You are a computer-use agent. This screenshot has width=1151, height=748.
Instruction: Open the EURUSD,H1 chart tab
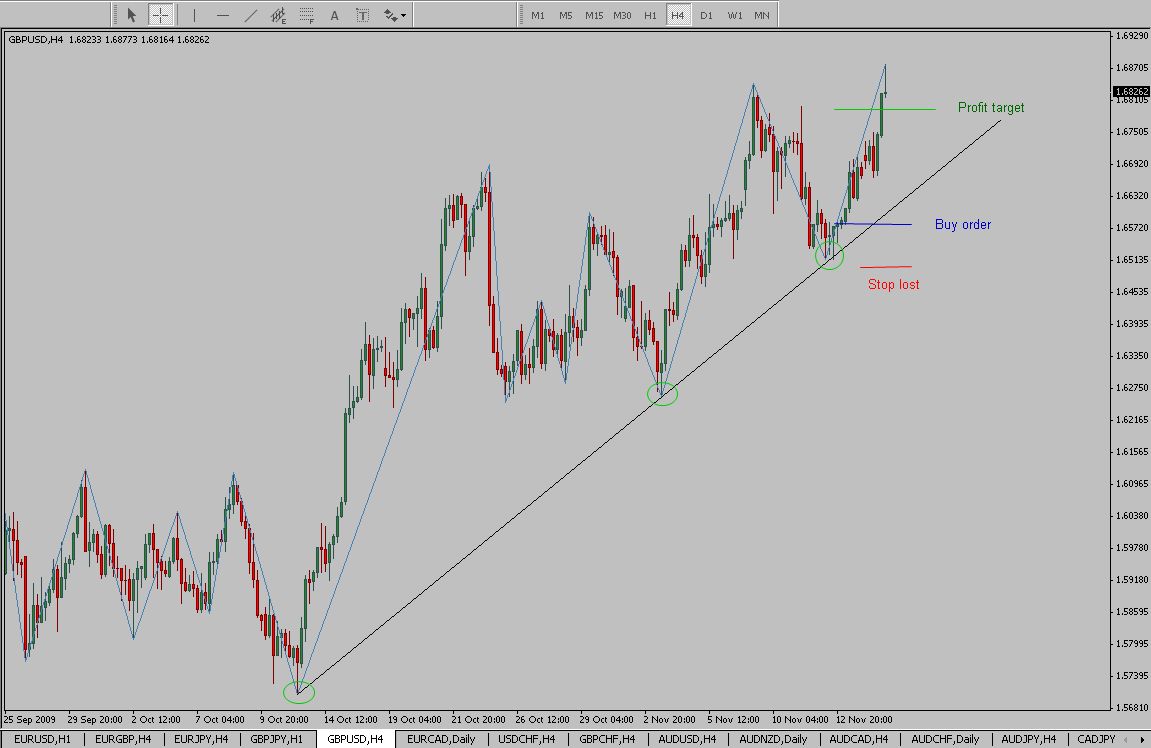pos(42,739)
